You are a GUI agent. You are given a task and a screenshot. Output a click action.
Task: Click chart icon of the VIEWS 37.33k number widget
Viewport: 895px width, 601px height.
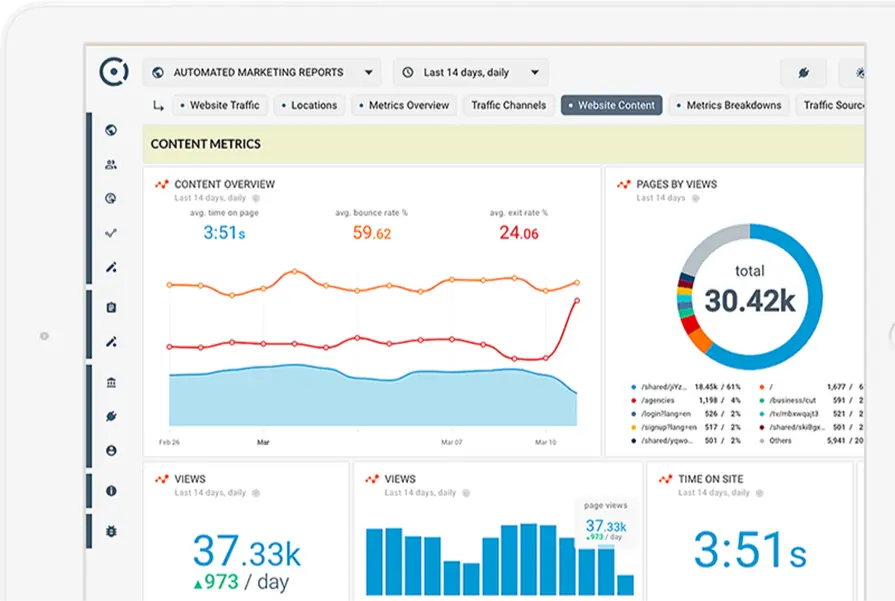point(162,479)
